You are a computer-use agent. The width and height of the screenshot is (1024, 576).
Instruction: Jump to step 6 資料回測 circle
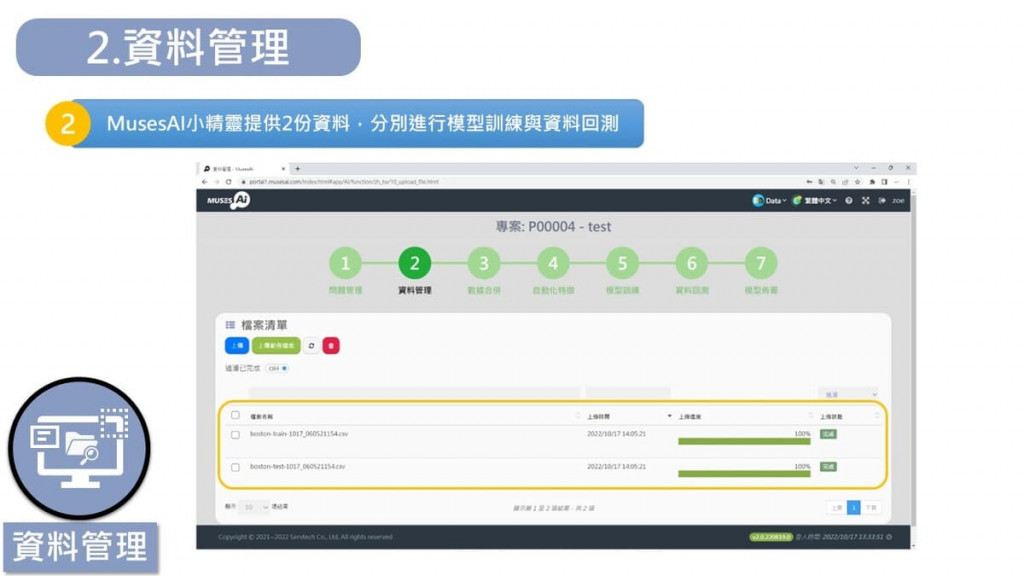click(x=692, y=263)
